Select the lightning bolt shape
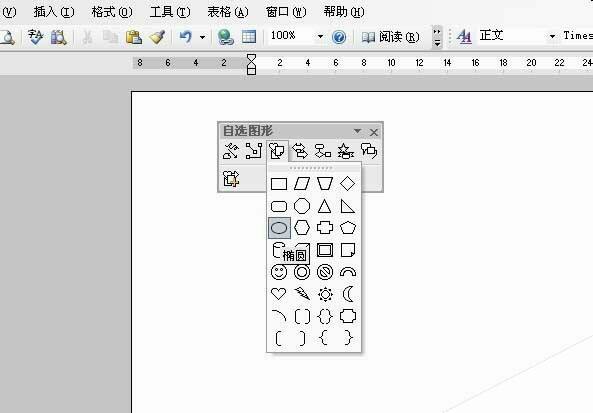Screen dimensions: 593x413 (x=302, y=294)
